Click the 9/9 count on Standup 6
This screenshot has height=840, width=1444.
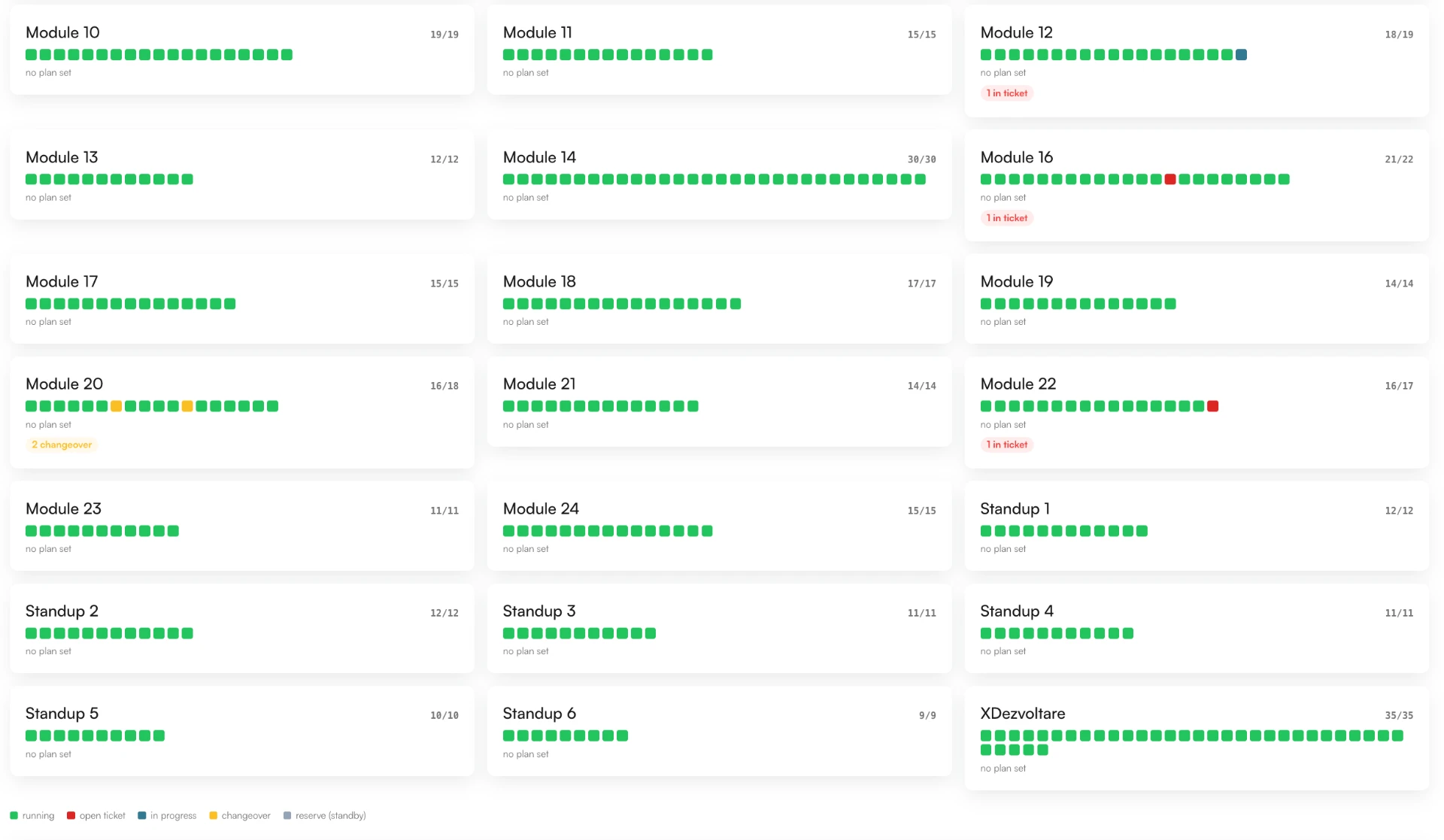927,715
